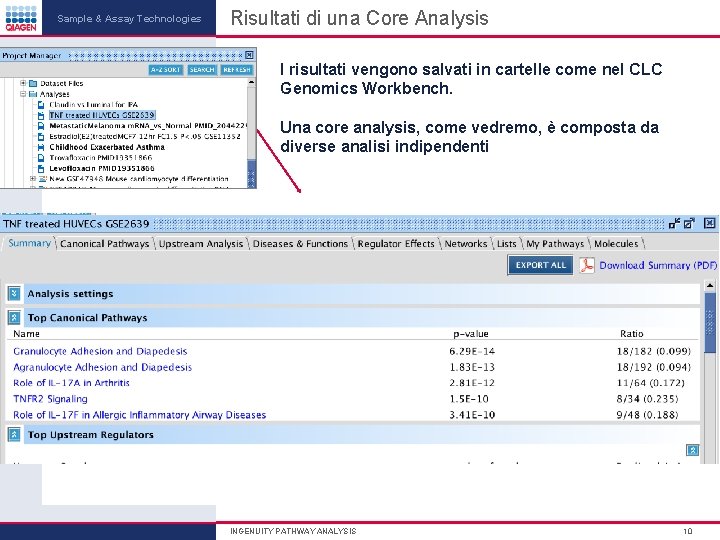Click the summary panel scrollbar thumb
Viewport: 720px width, 540px height.
point(709,323)
